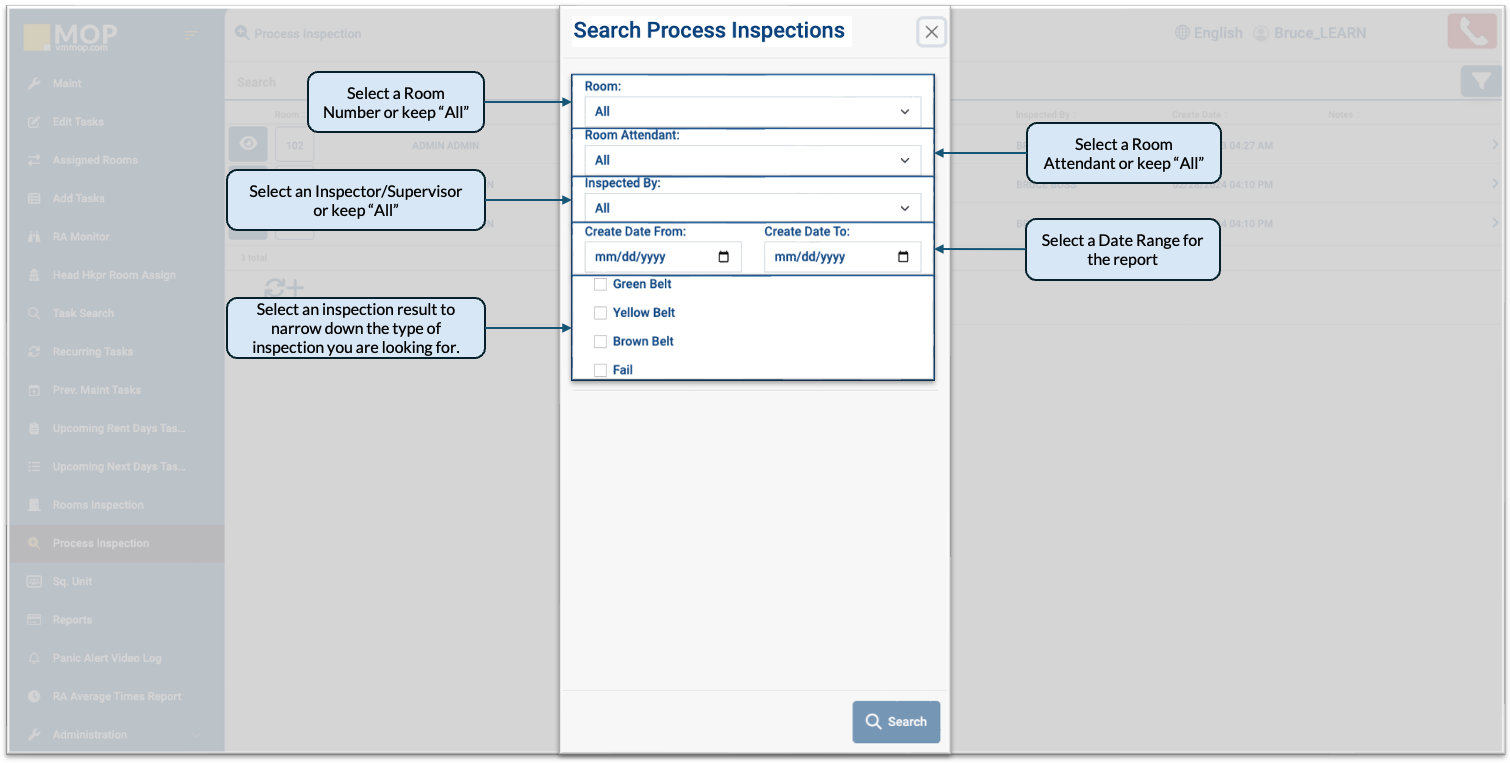Close the Search Process Inspections dialog
Viewport: 1510px width, 763px height.
click(x=931, y=32)
